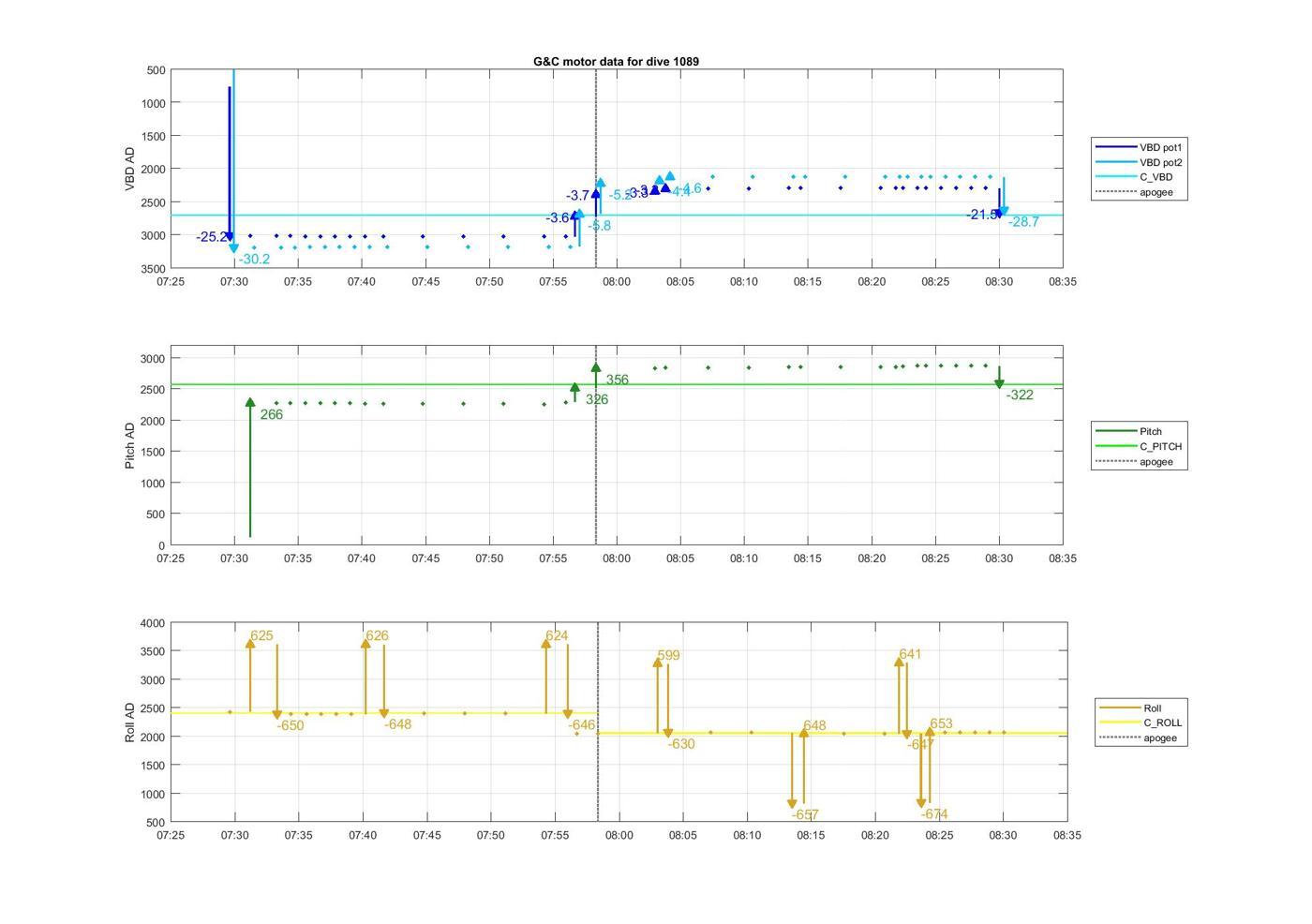Click the '-3.7' value label in VBD plot
Screen dimensions: 1312x924
point(578,196)
